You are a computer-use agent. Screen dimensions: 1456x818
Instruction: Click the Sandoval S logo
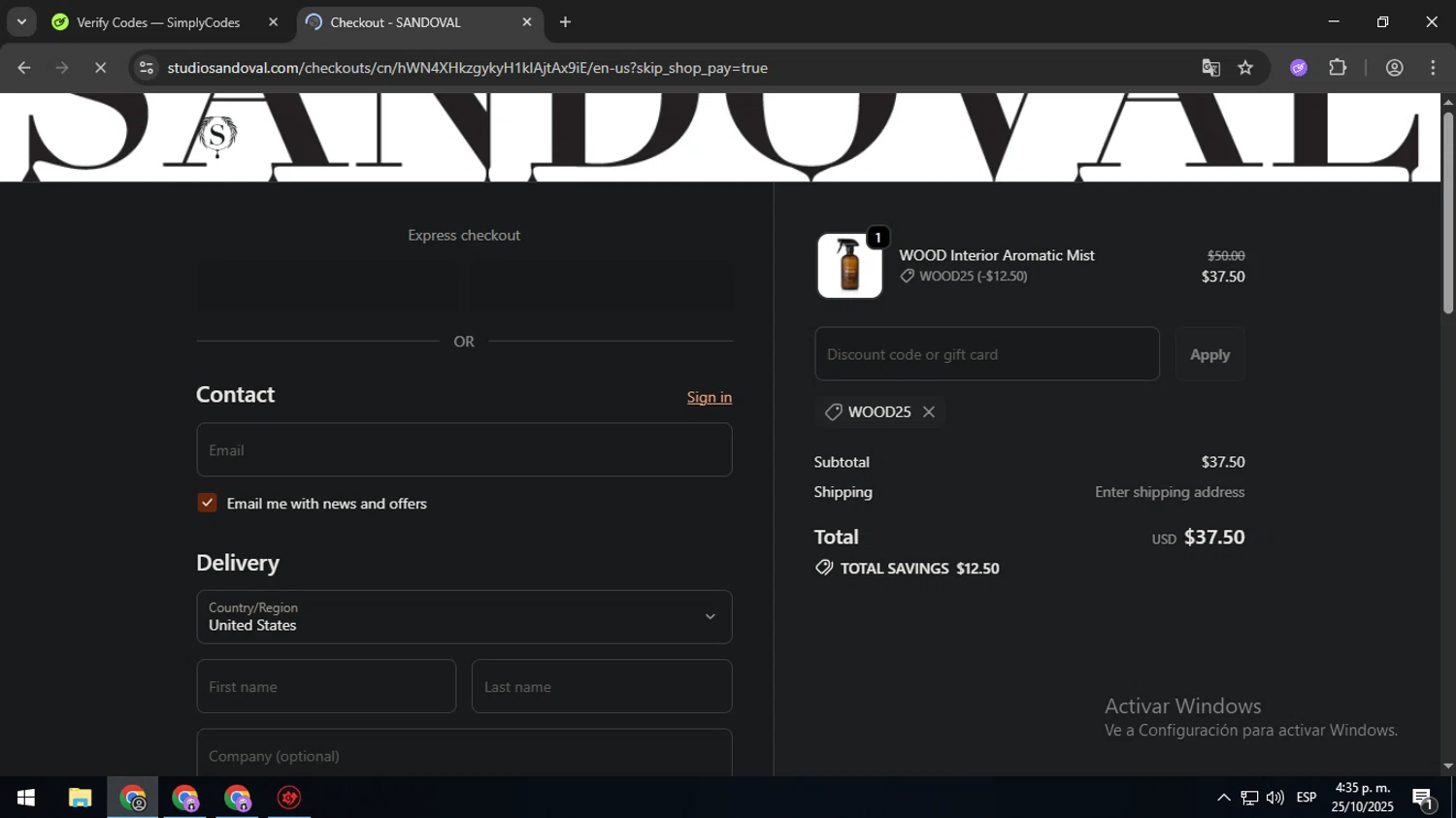217,136
